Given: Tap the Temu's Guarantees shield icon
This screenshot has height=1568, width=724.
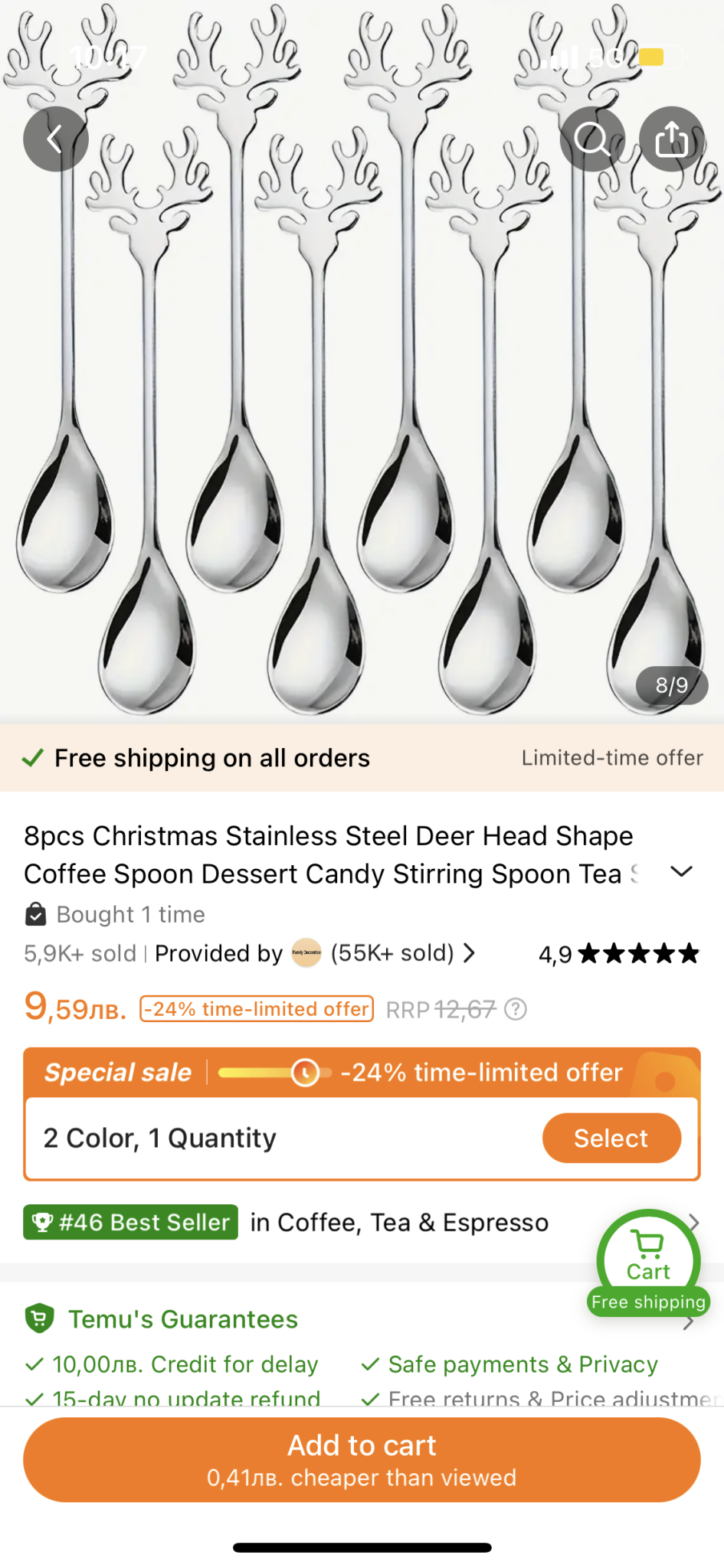Looking at the screenshot, I should [40, 1318].
